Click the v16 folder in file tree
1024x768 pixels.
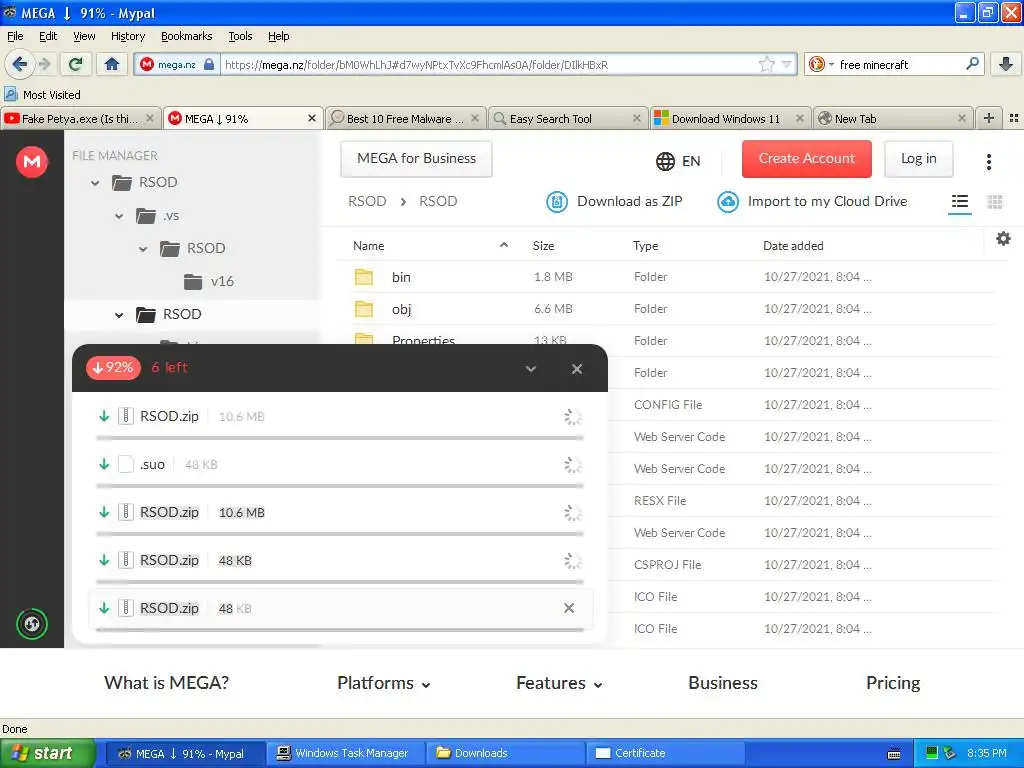[x=209, y=281]
